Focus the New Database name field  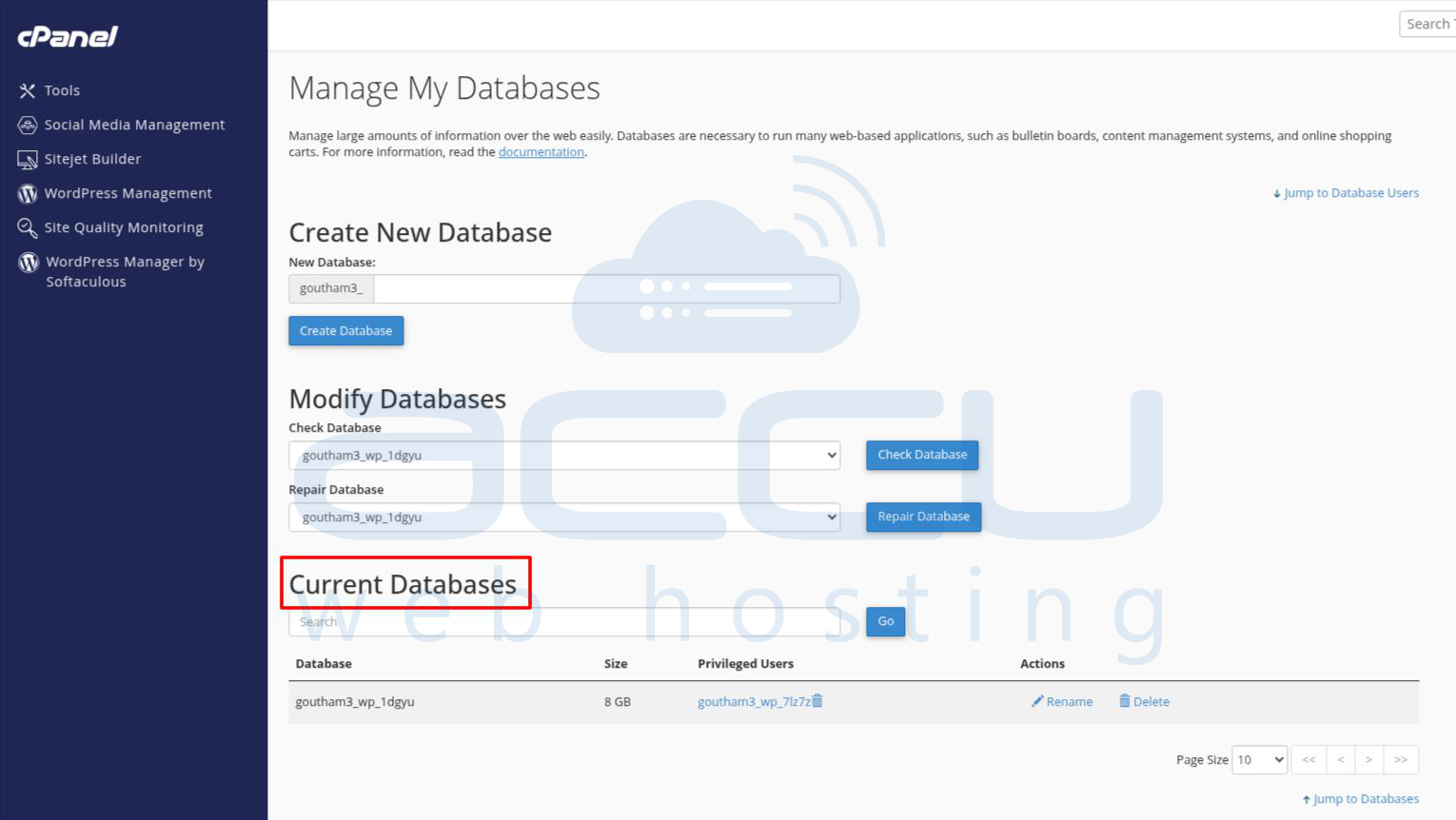click(x=606, y=289)
